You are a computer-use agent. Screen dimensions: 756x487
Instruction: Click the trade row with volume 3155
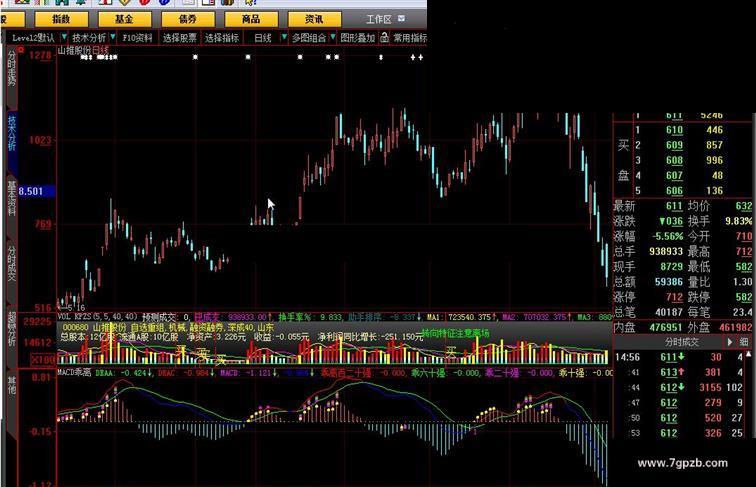pos(679,388)
